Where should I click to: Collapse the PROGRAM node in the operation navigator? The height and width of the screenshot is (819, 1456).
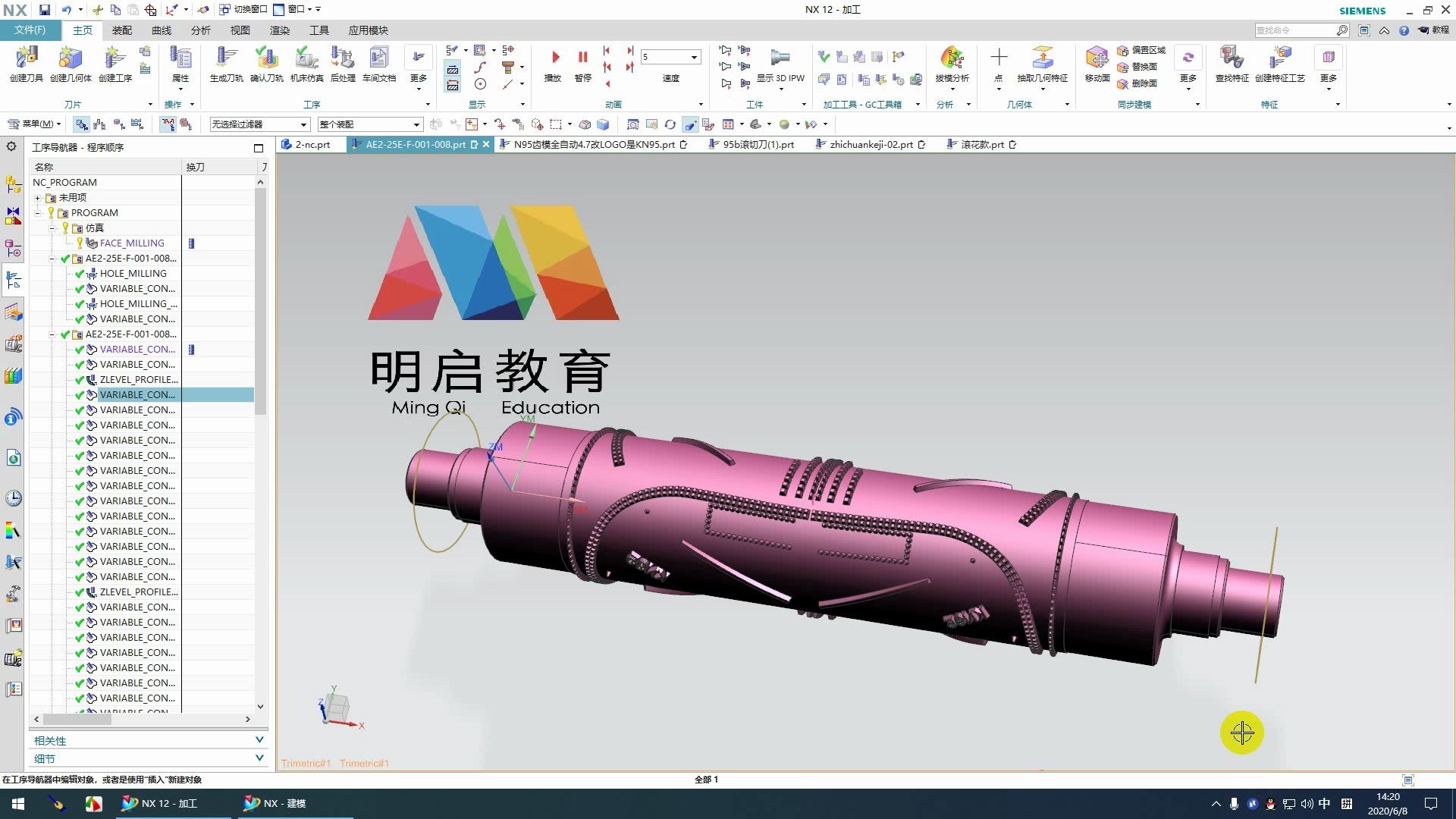(37, 212)
